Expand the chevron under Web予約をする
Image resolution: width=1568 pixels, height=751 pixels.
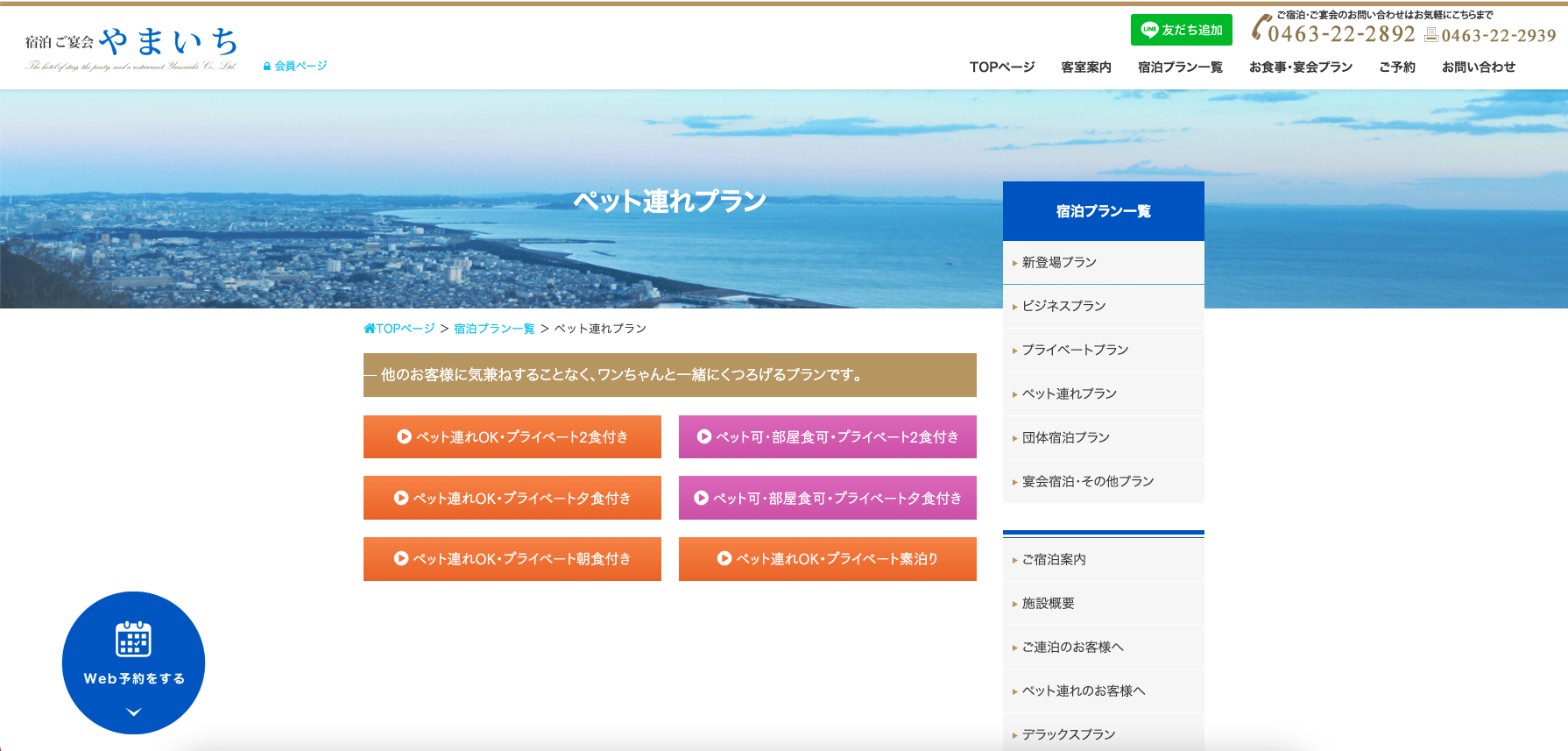(133, 712)
